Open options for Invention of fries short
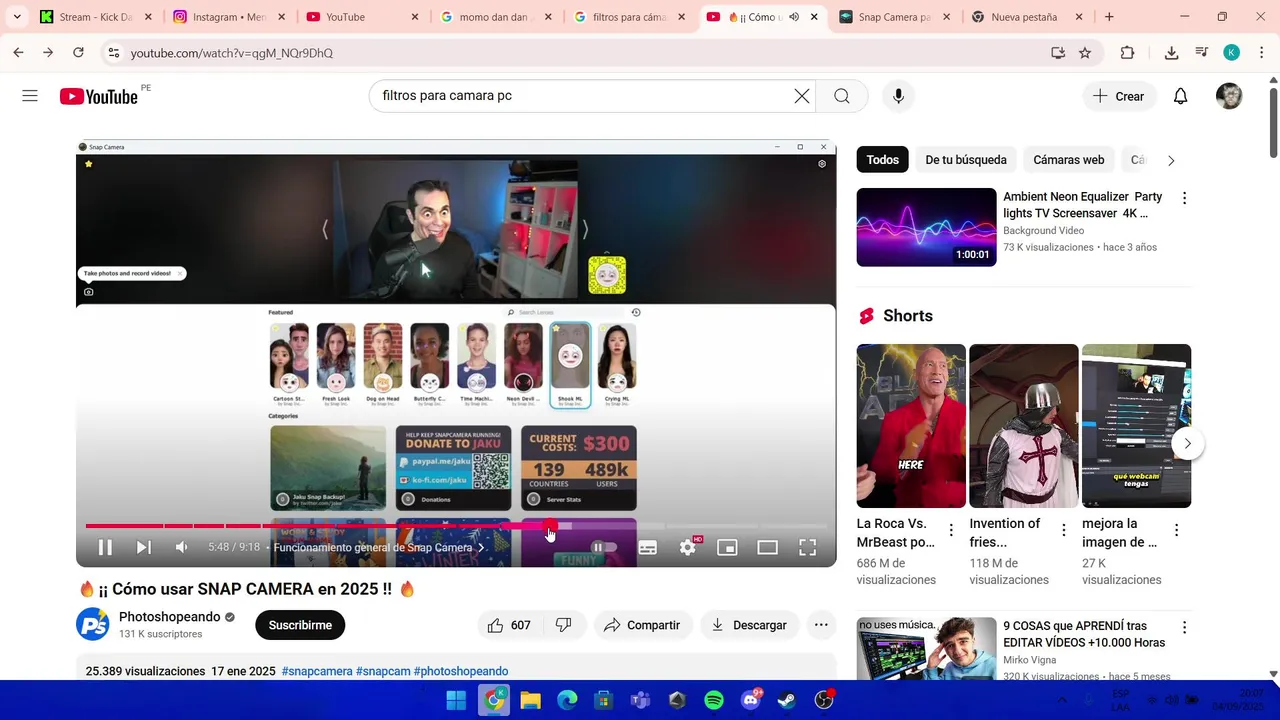This screenshot has height=720, width=1280. click(x=1064, y=530)
